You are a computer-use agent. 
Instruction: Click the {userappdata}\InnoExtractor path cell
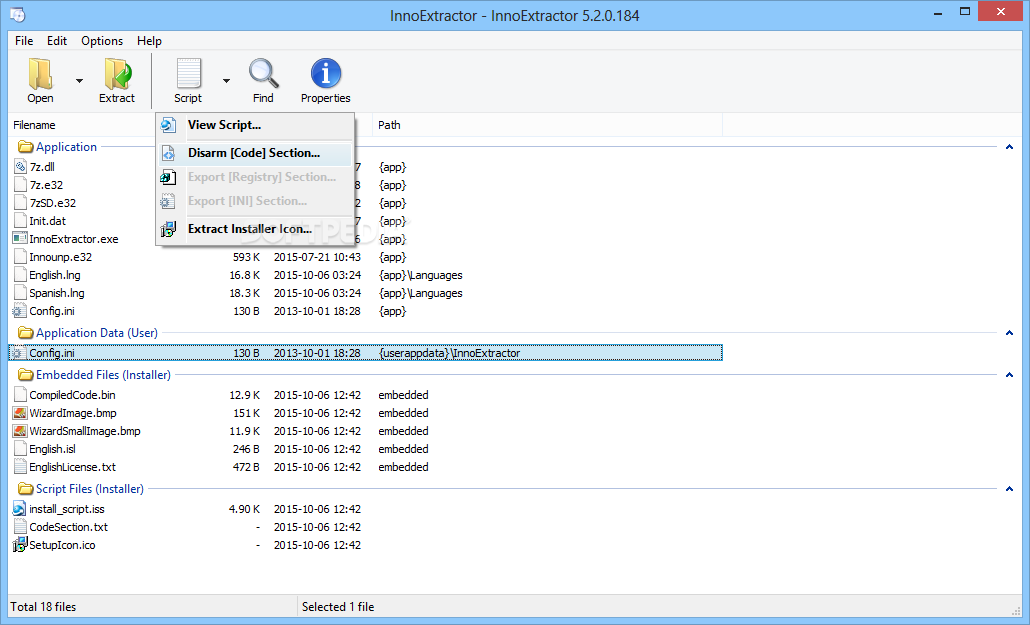coord(449,353)
